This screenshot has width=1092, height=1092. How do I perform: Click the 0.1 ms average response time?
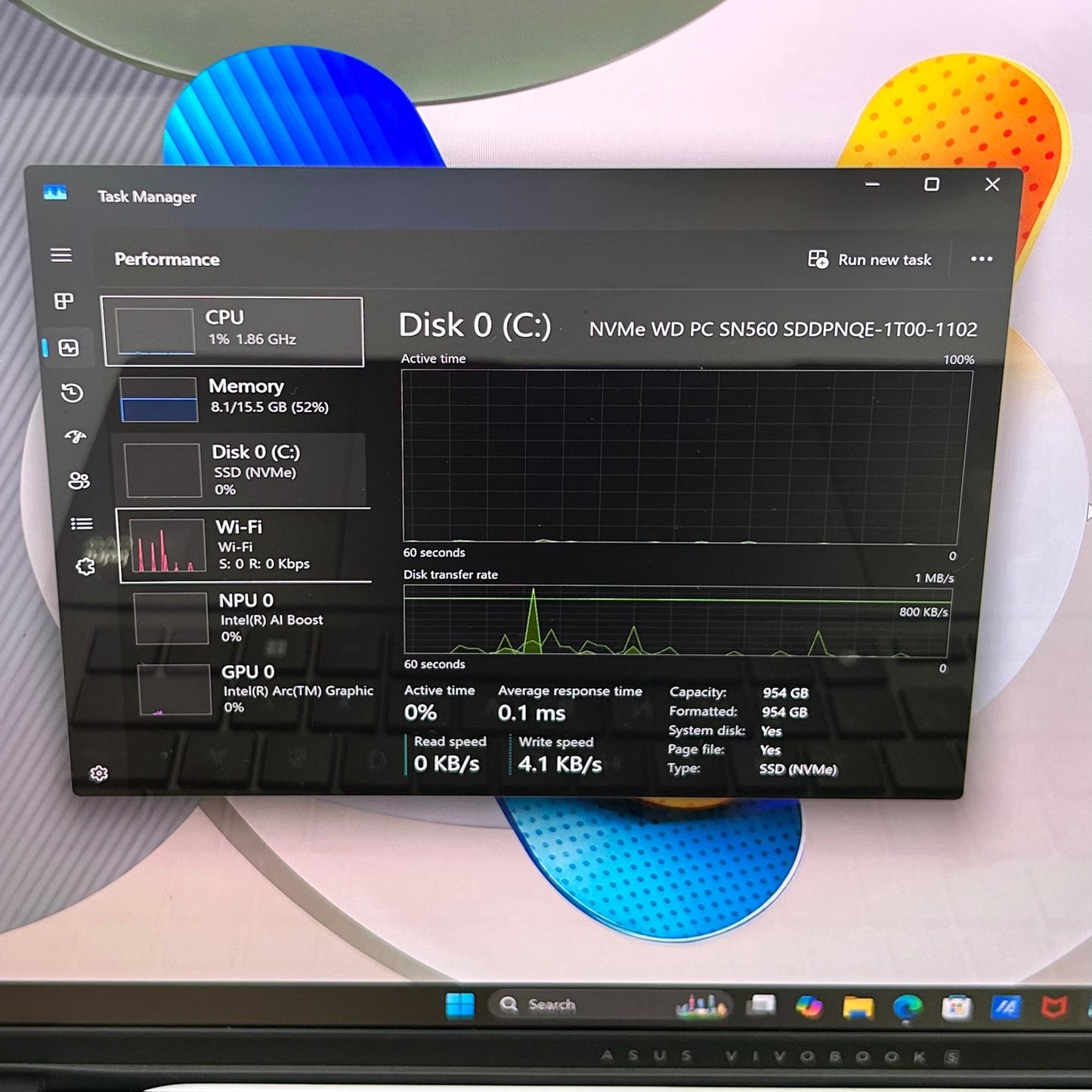[531, 713]
